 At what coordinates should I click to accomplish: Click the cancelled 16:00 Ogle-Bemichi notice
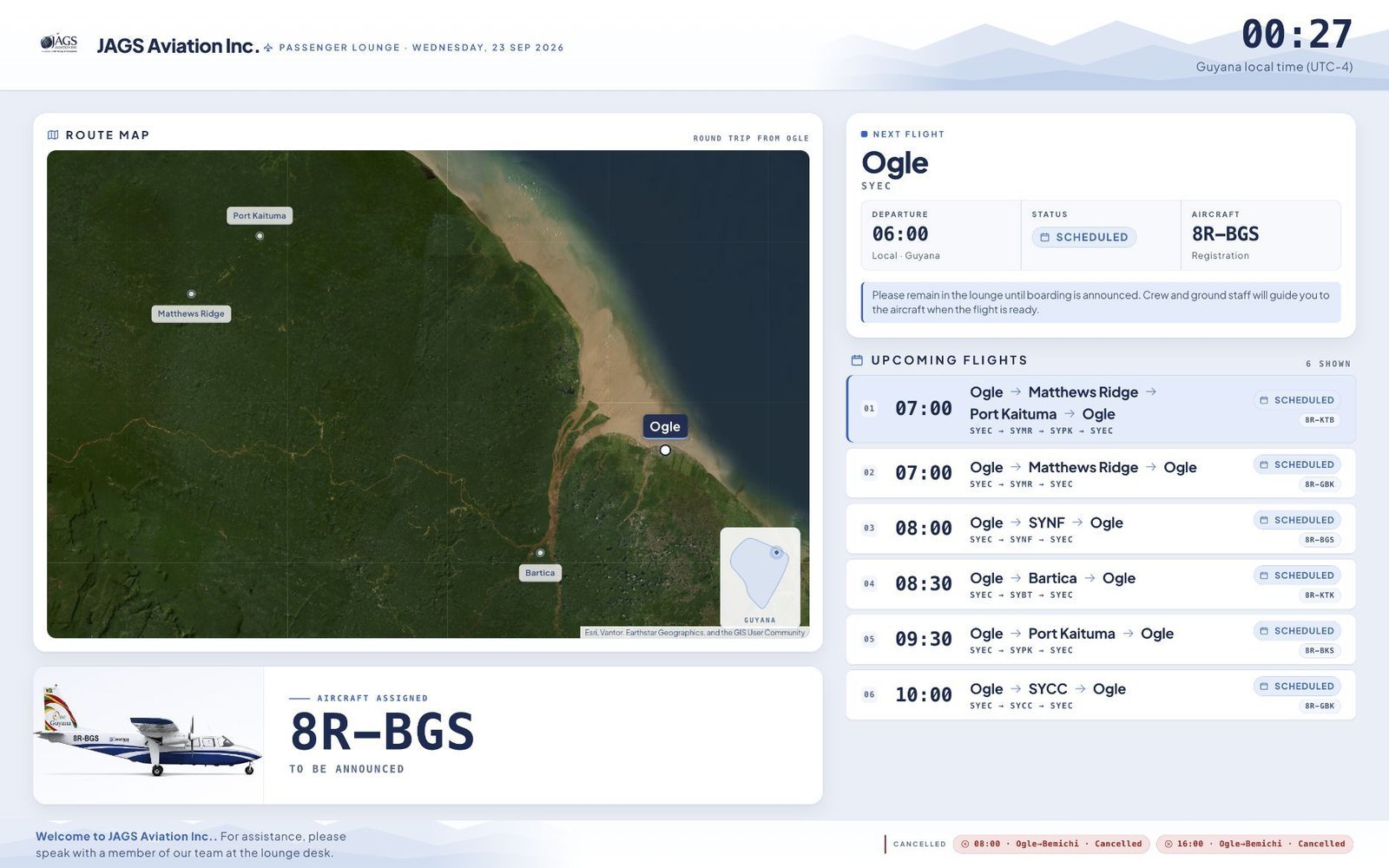[x=1254, y=844]
